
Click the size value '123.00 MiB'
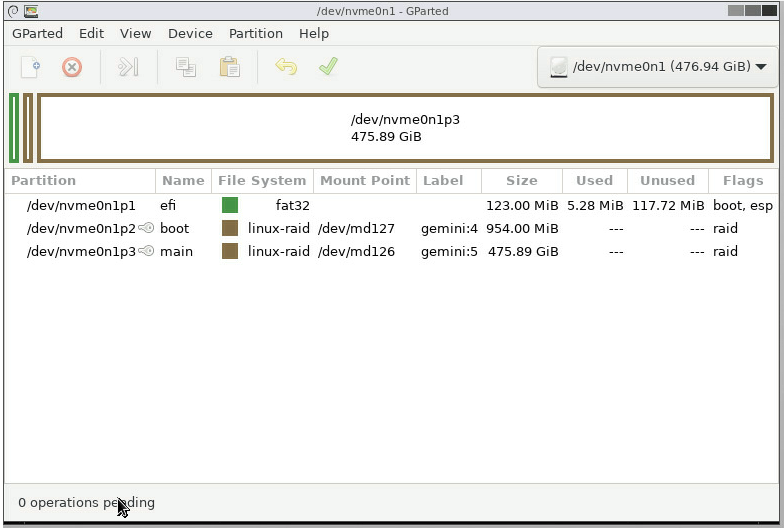(522, 205)
